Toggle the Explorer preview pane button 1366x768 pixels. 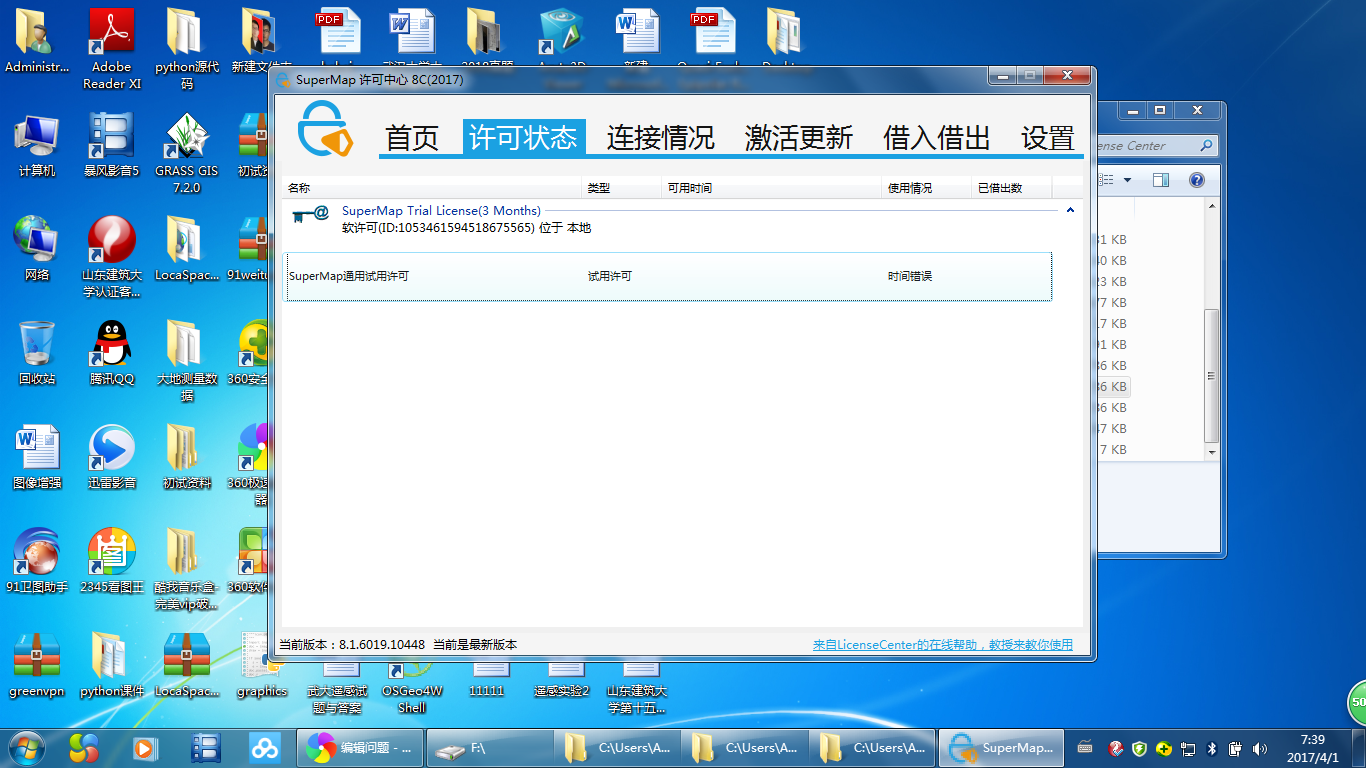[x=1161, y=180]
